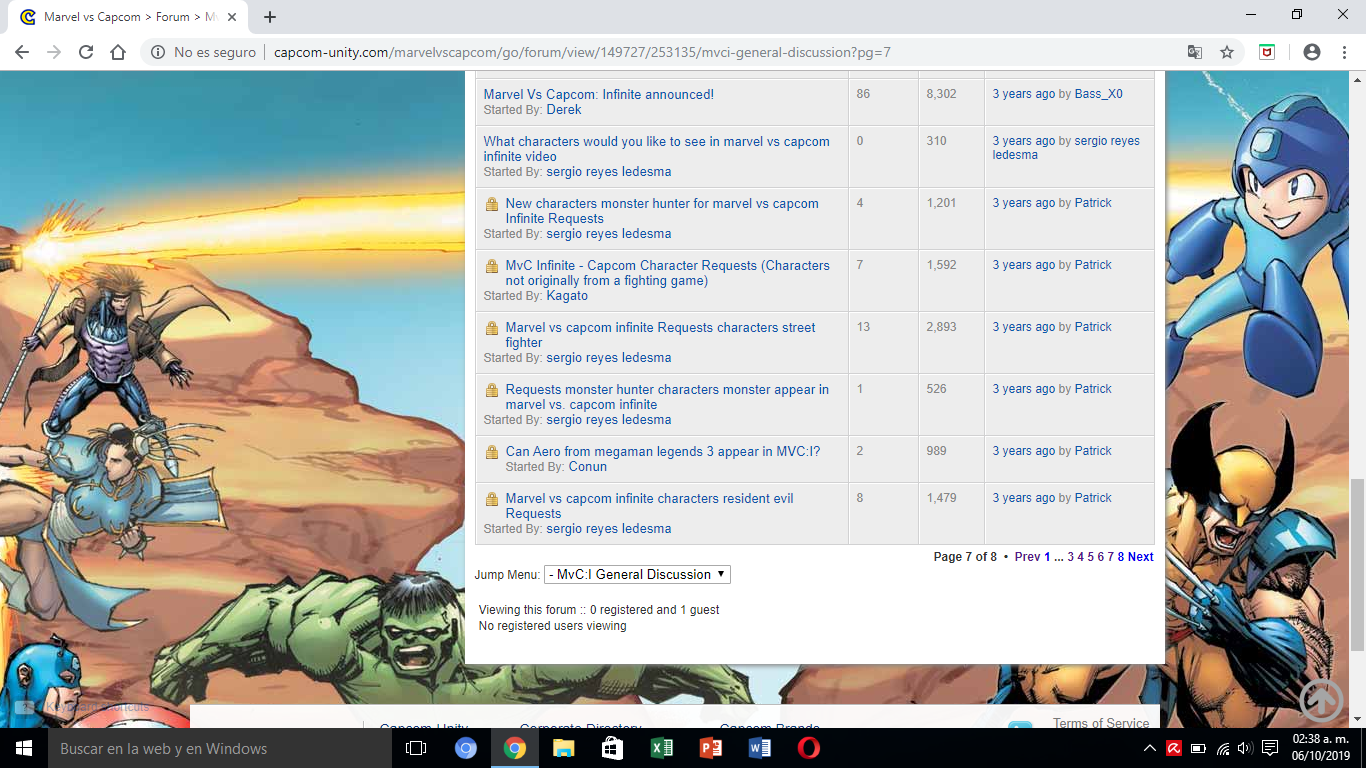Select the Marvel vs Capcom browser tab

[x=130, y=17]
